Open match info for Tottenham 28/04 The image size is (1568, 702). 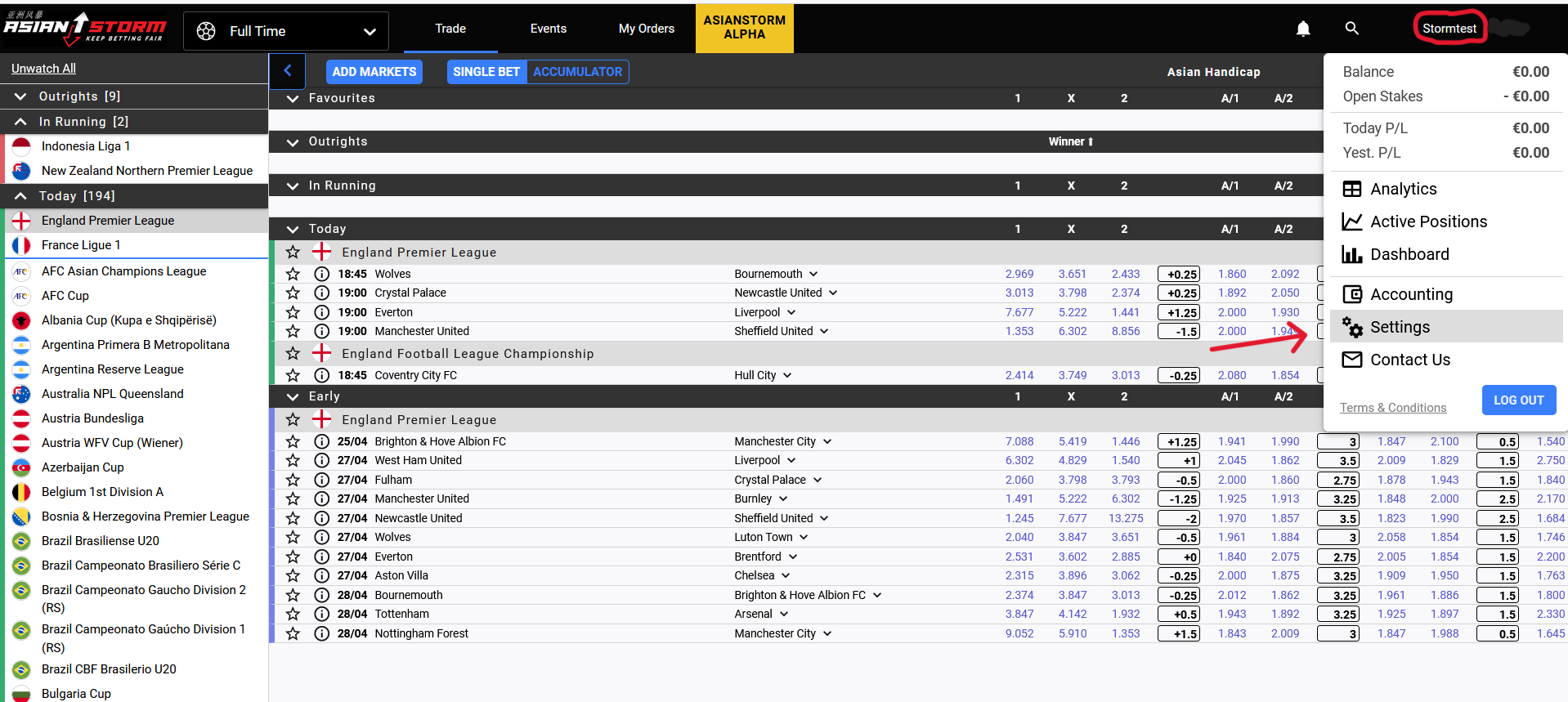(322, 614)
